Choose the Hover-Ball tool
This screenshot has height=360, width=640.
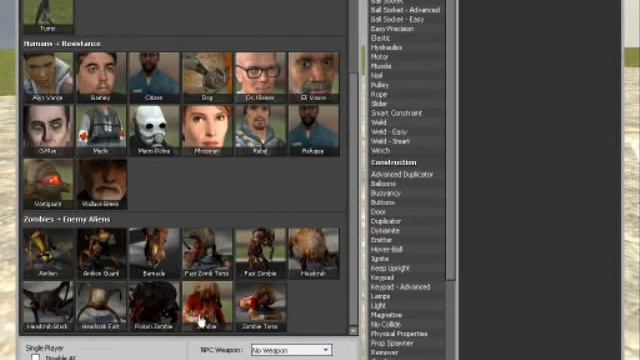(x=387, y=249)
